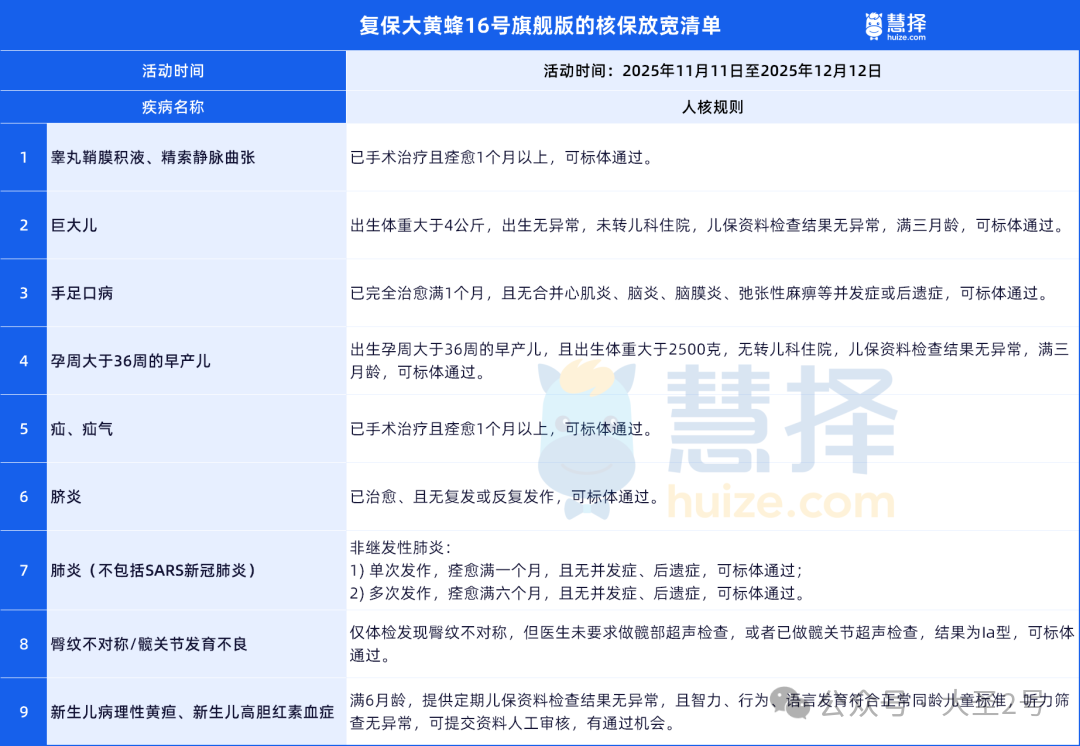This screenshot has width=1080, height=746.
Task: Click the activity date range 2025年11月11日至2025年12月12日
Action: coord(712,70)
